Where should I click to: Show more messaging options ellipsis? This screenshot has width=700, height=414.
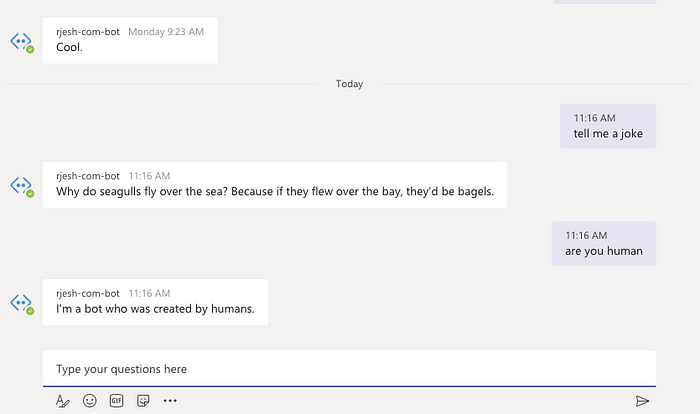pyautogui.click(x=170, y=401)
